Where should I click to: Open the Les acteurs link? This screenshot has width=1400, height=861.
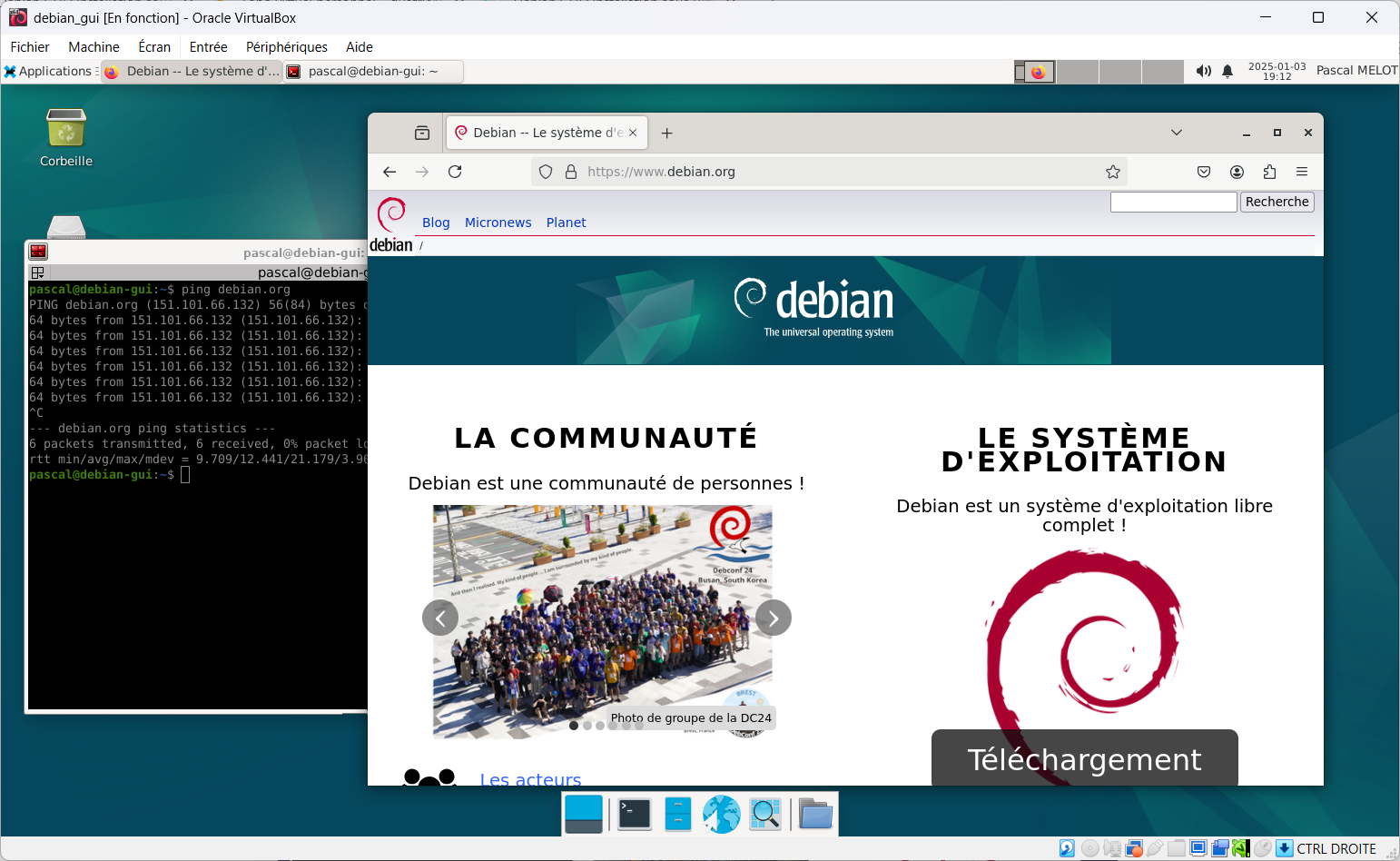tap(530, 778)
